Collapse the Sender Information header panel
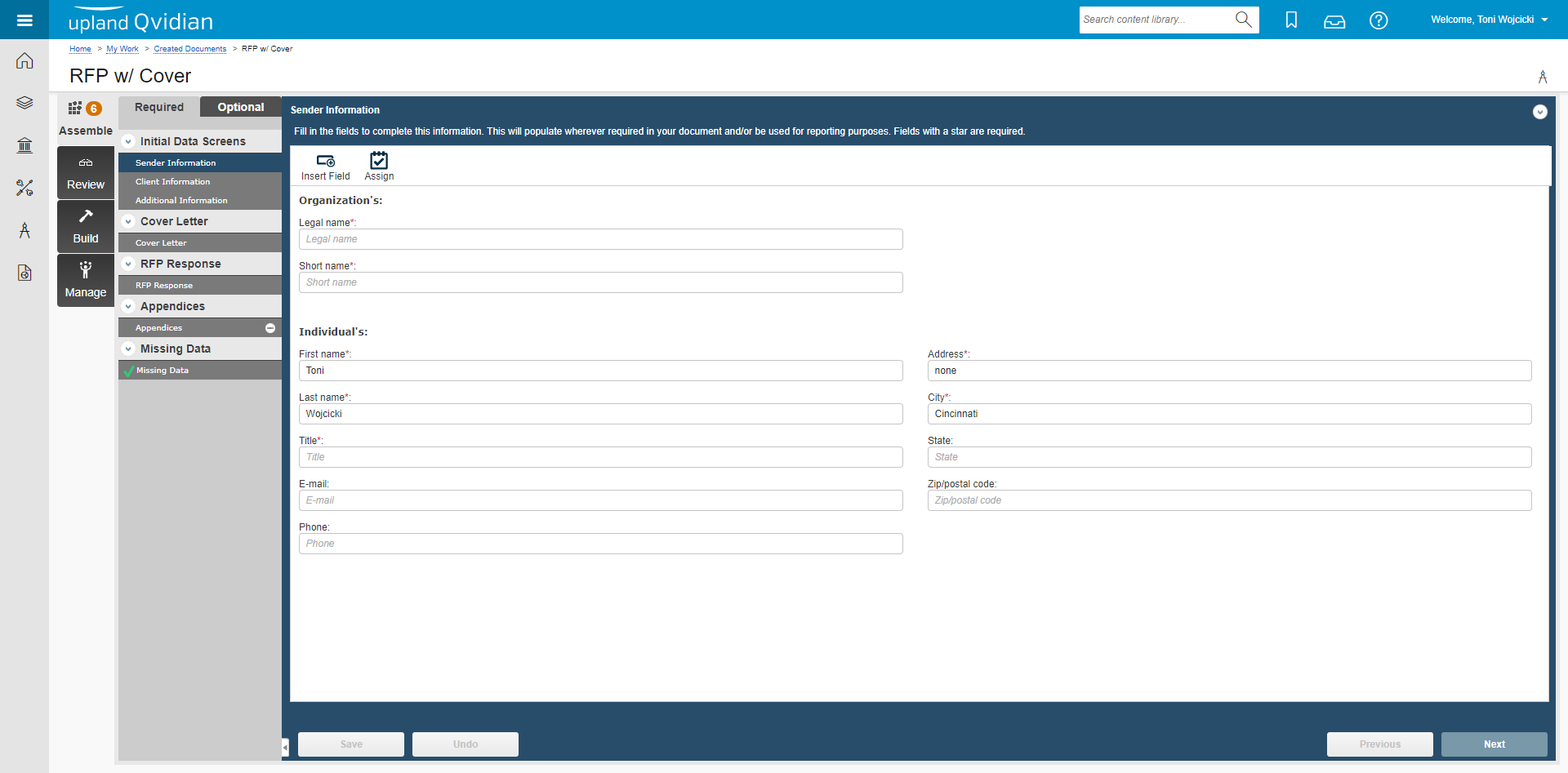The height and width of the screenshot is (773, 1568). tap(1539, 112)
